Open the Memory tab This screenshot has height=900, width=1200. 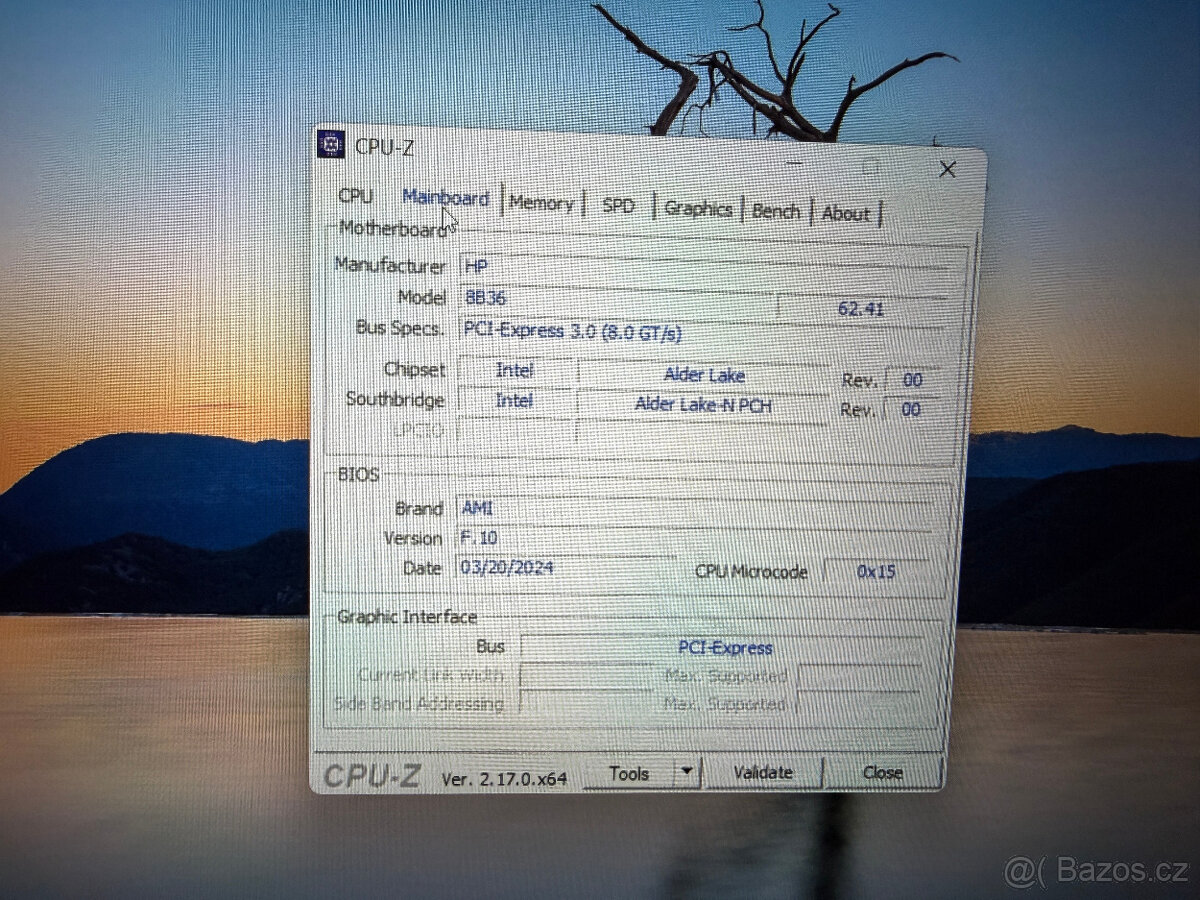point(541,203)
